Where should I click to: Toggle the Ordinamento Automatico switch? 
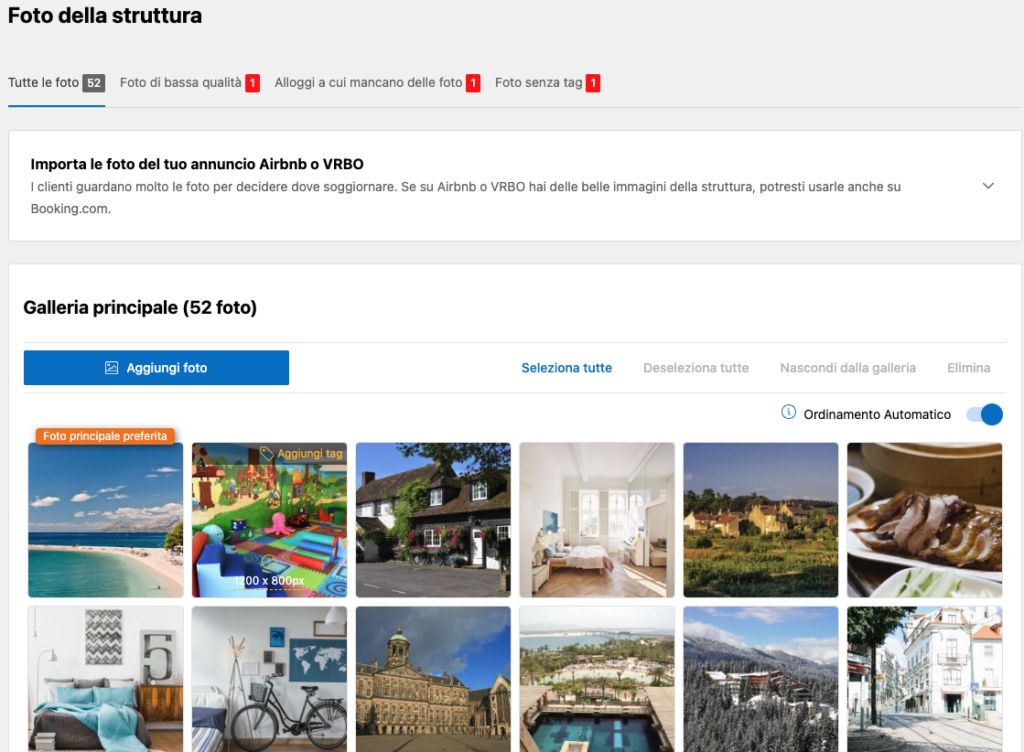(x=984, y=414)
